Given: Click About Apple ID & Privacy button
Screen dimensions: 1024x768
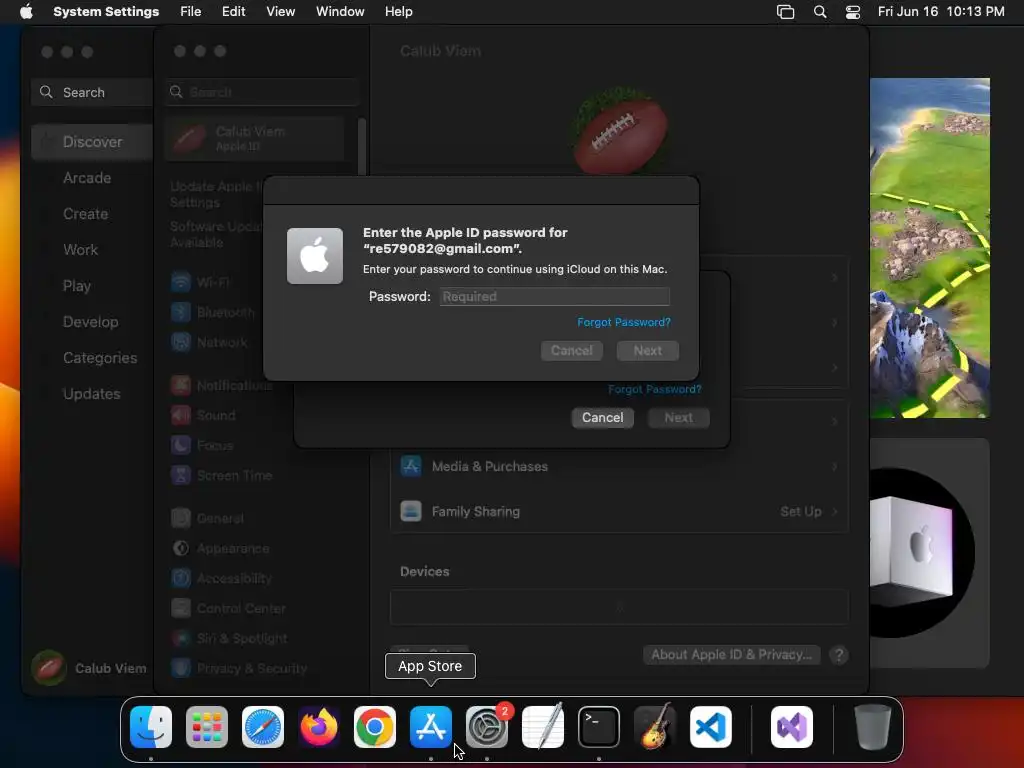Looking at the screenshot, I should pyautogui.click(x=731, y=654).
